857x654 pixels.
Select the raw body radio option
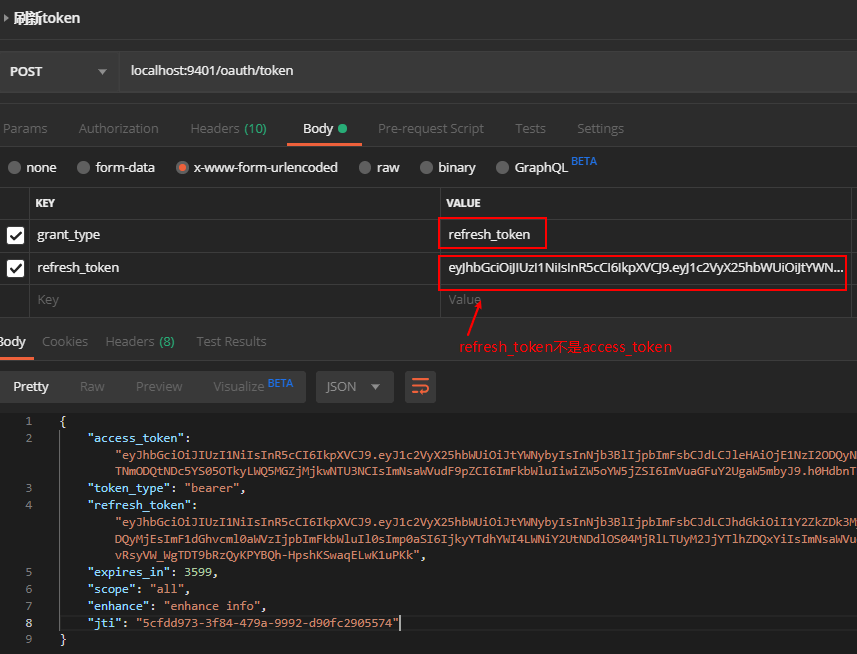(366, 168)
